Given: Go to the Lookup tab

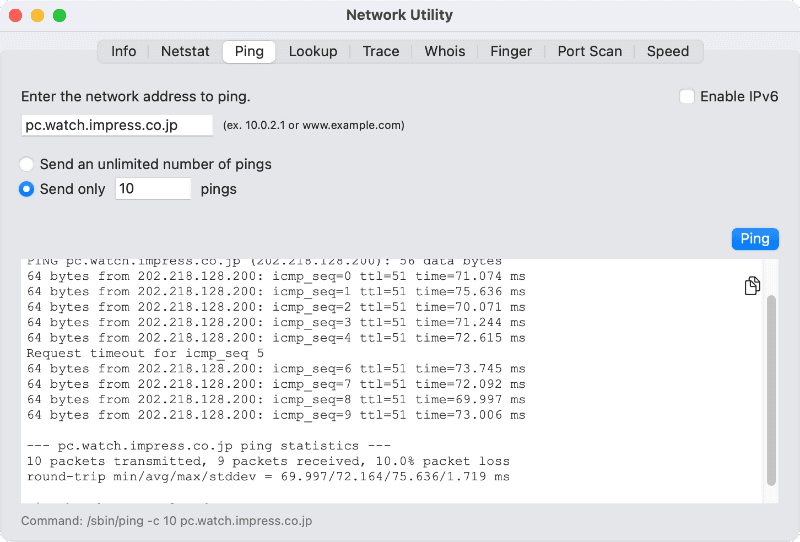Looking at the screenshot, I should 313,52.
